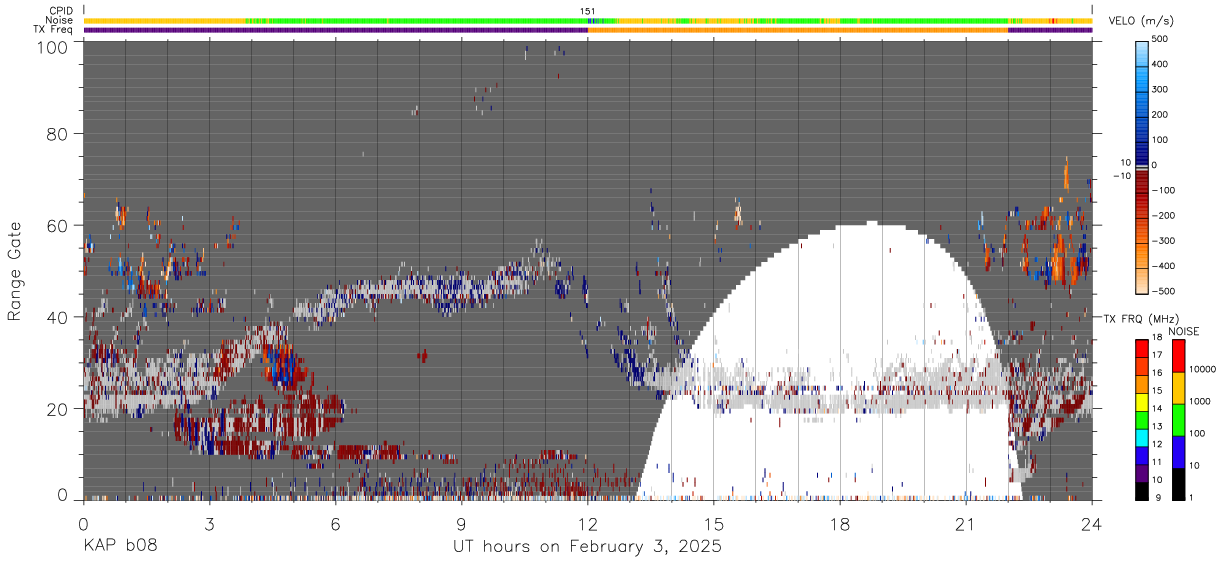Click the TX FRQ color scale bar
1228x567 pixels.
tap(1143, 419)
